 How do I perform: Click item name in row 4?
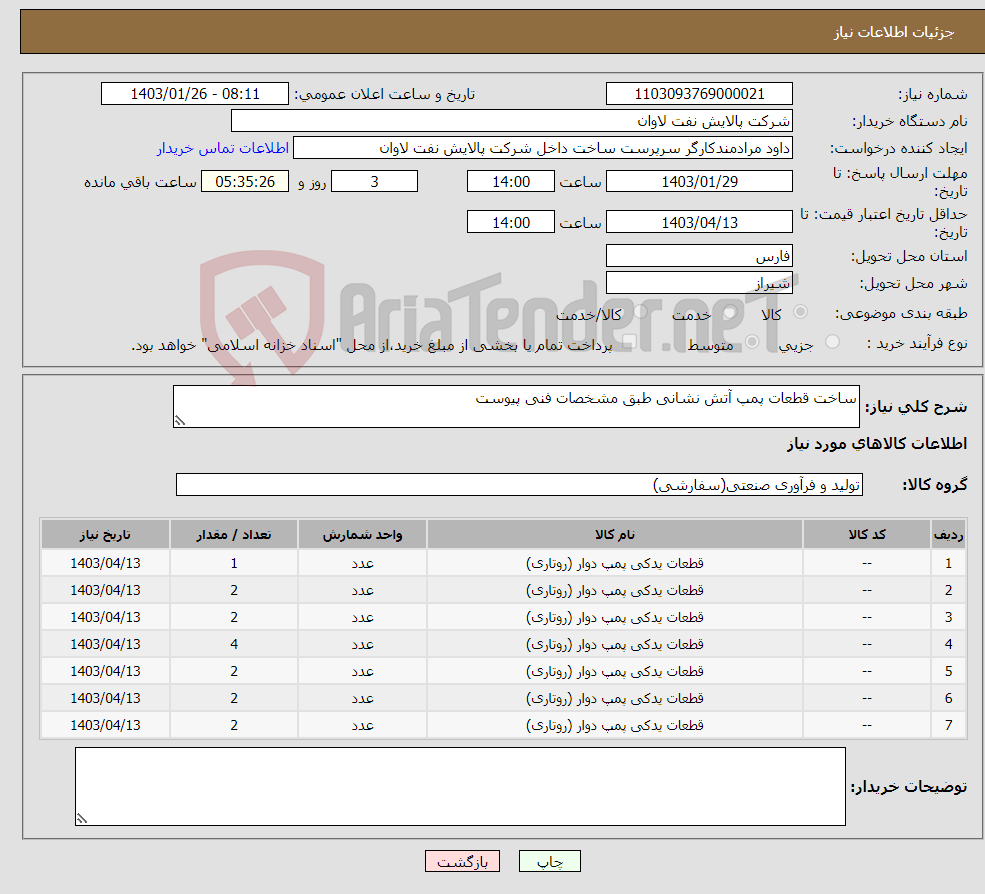pos(614,645)
